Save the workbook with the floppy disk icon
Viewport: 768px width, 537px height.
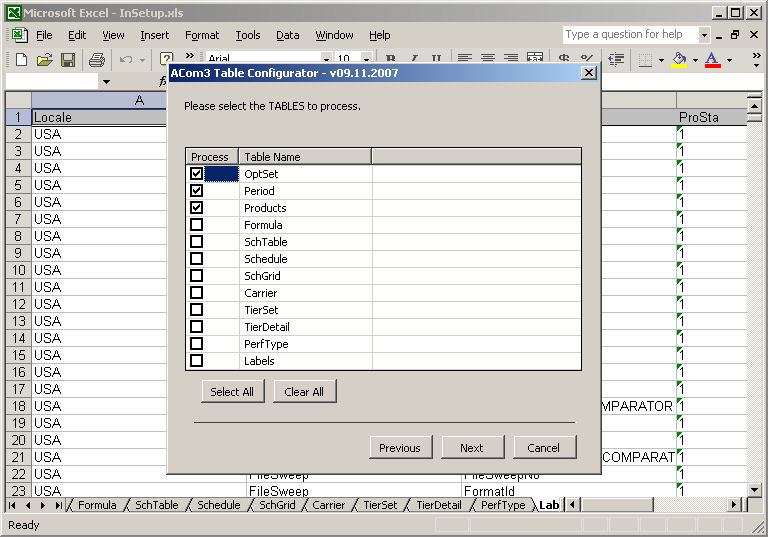[68, 60]
